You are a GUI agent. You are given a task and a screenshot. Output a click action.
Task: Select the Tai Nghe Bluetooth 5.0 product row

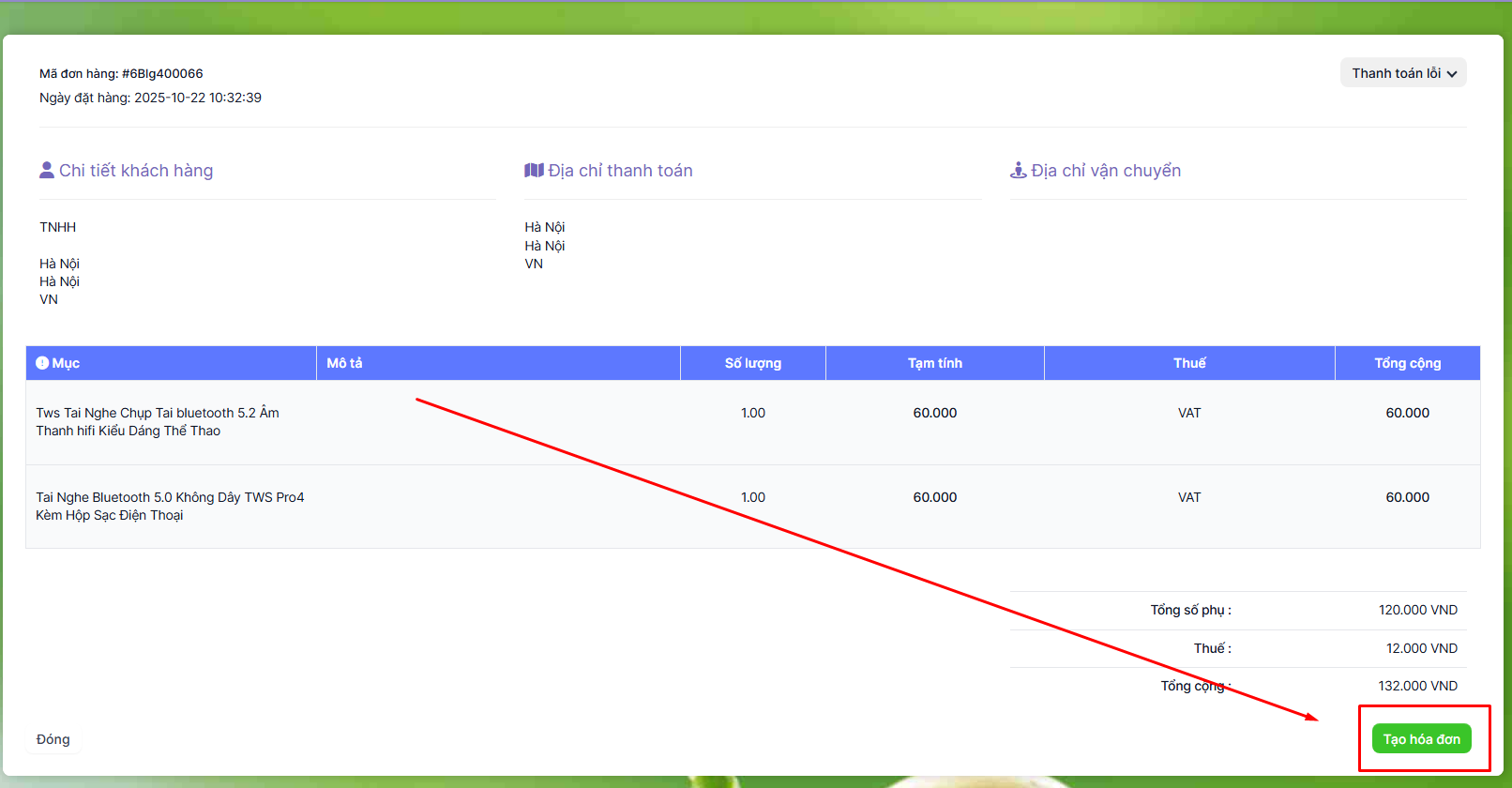[170, 507]
